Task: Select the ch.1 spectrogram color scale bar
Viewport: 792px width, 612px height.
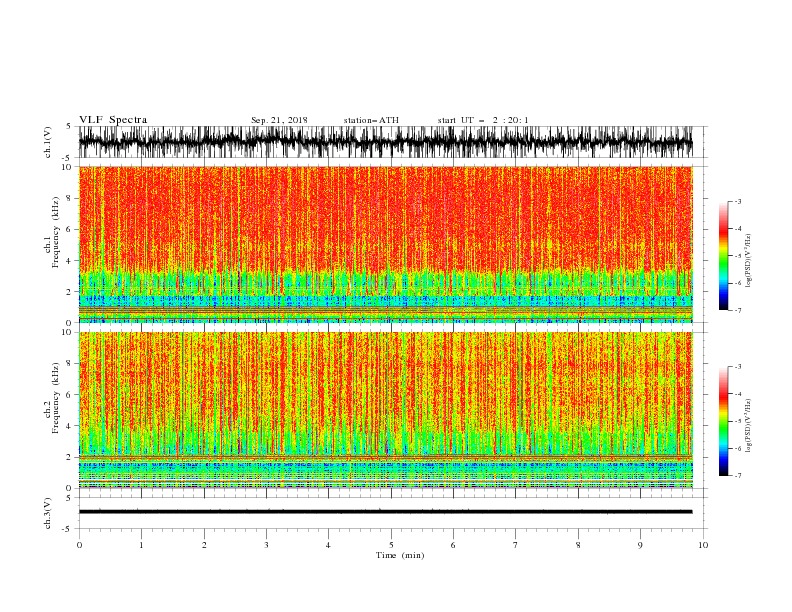Action: 723,255
